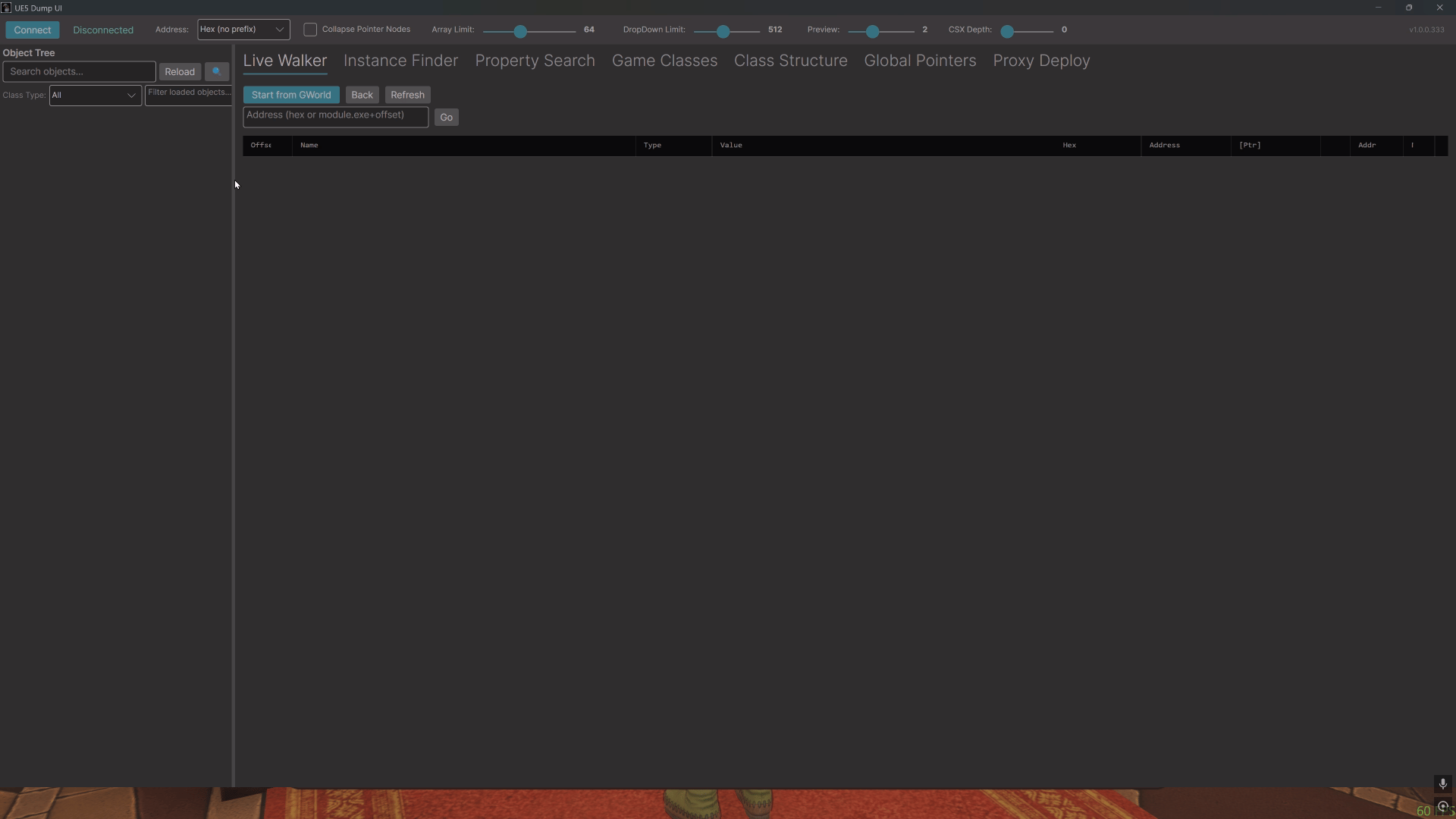1456x819 pixels.
Task: Click the Addr column header
Action: coord(1376,146)
